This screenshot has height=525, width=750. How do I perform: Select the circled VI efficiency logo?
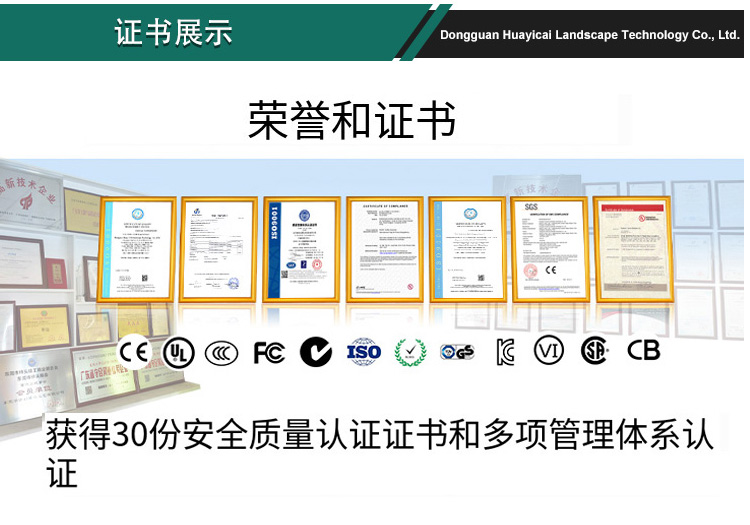coord(548,351)
